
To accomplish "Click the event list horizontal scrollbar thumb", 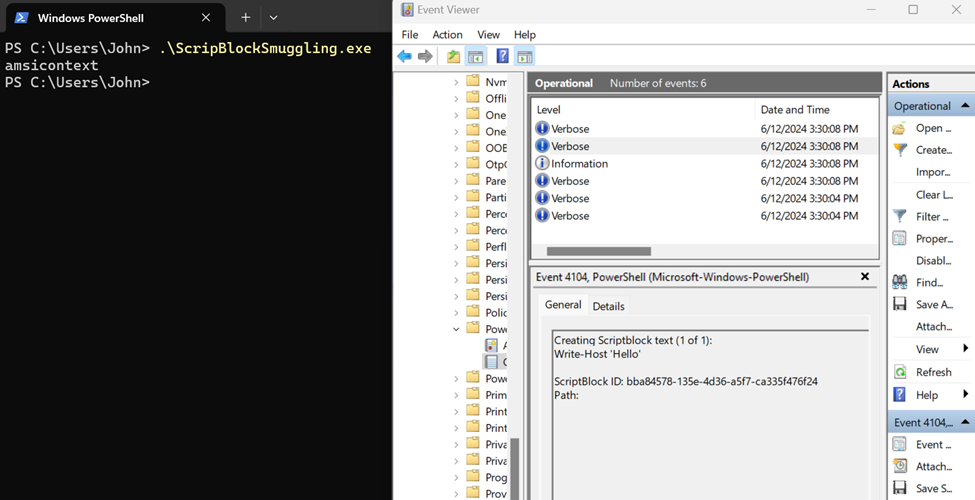I will coord(598,251).
